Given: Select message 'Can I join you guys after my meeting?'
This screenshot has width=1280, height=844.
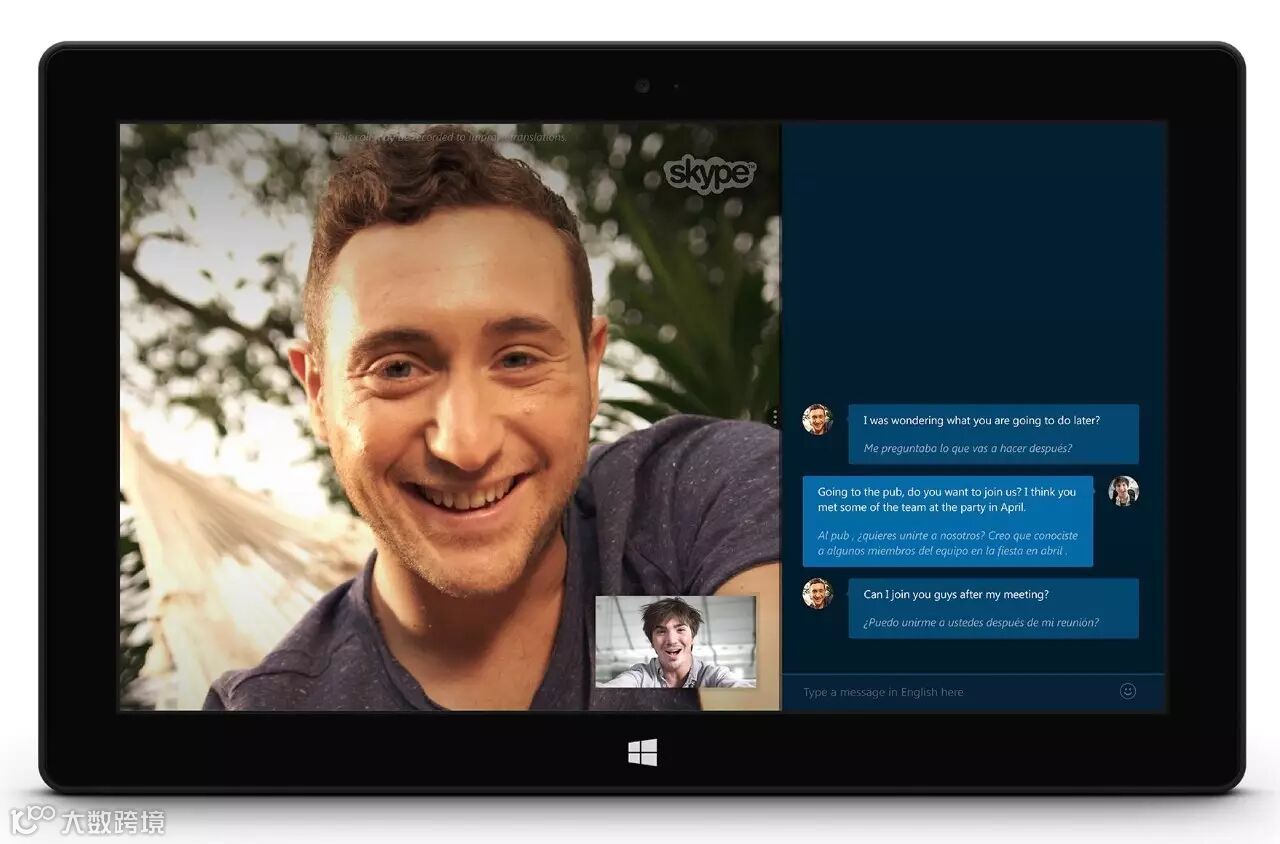Looking at the screenshot, I should [956, 594].
